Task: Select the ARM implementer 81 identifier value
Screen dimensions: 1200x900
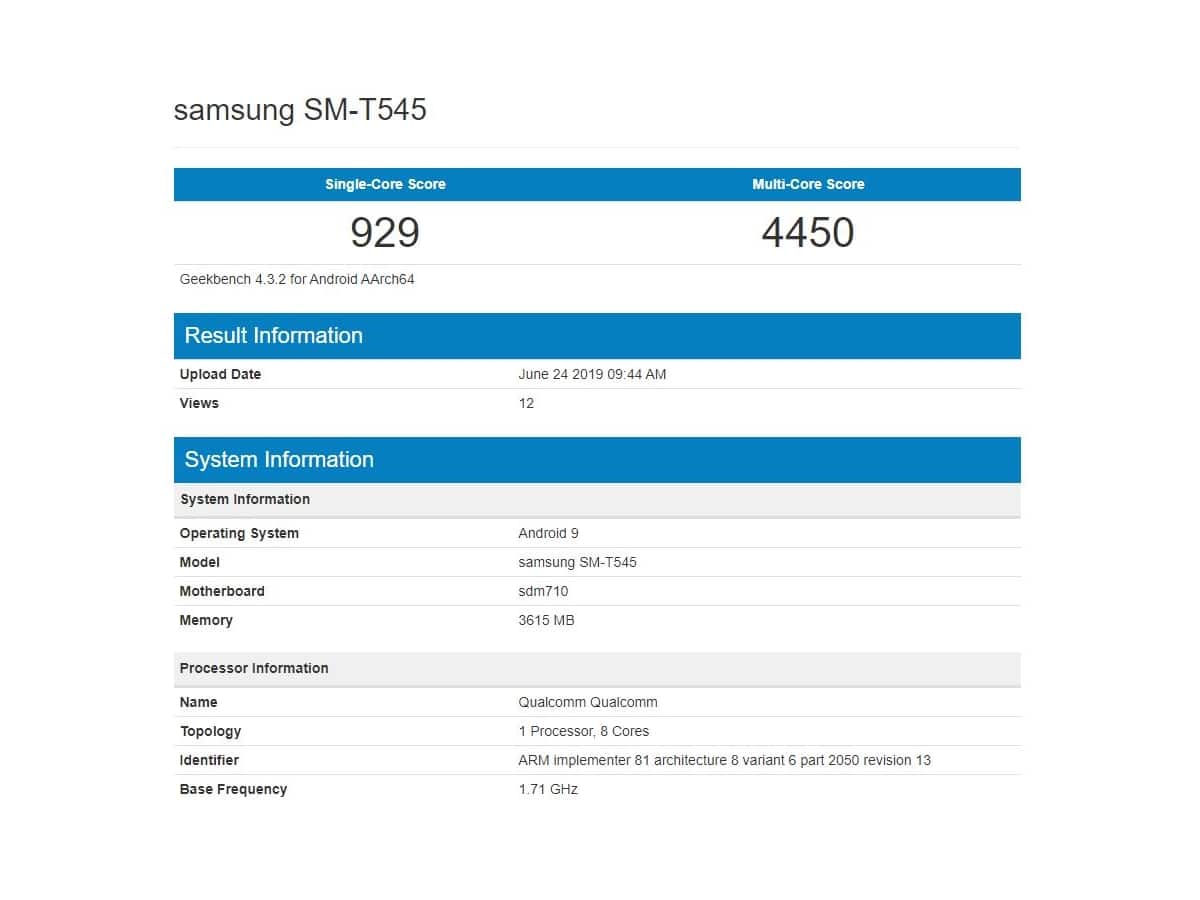Action: [x=724, y=760]
